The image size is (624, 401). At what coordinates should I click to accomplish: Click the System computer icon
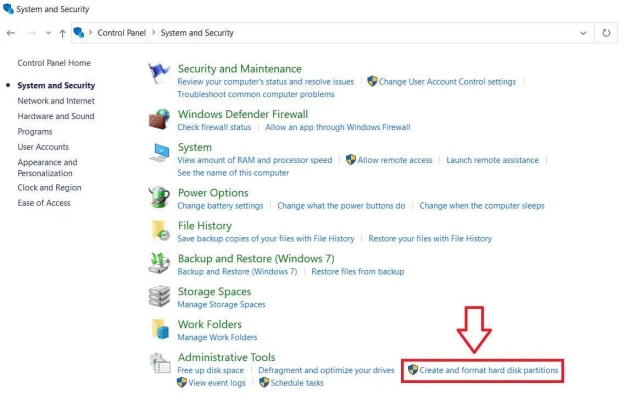pyautogui.click(x=159, y=152)
